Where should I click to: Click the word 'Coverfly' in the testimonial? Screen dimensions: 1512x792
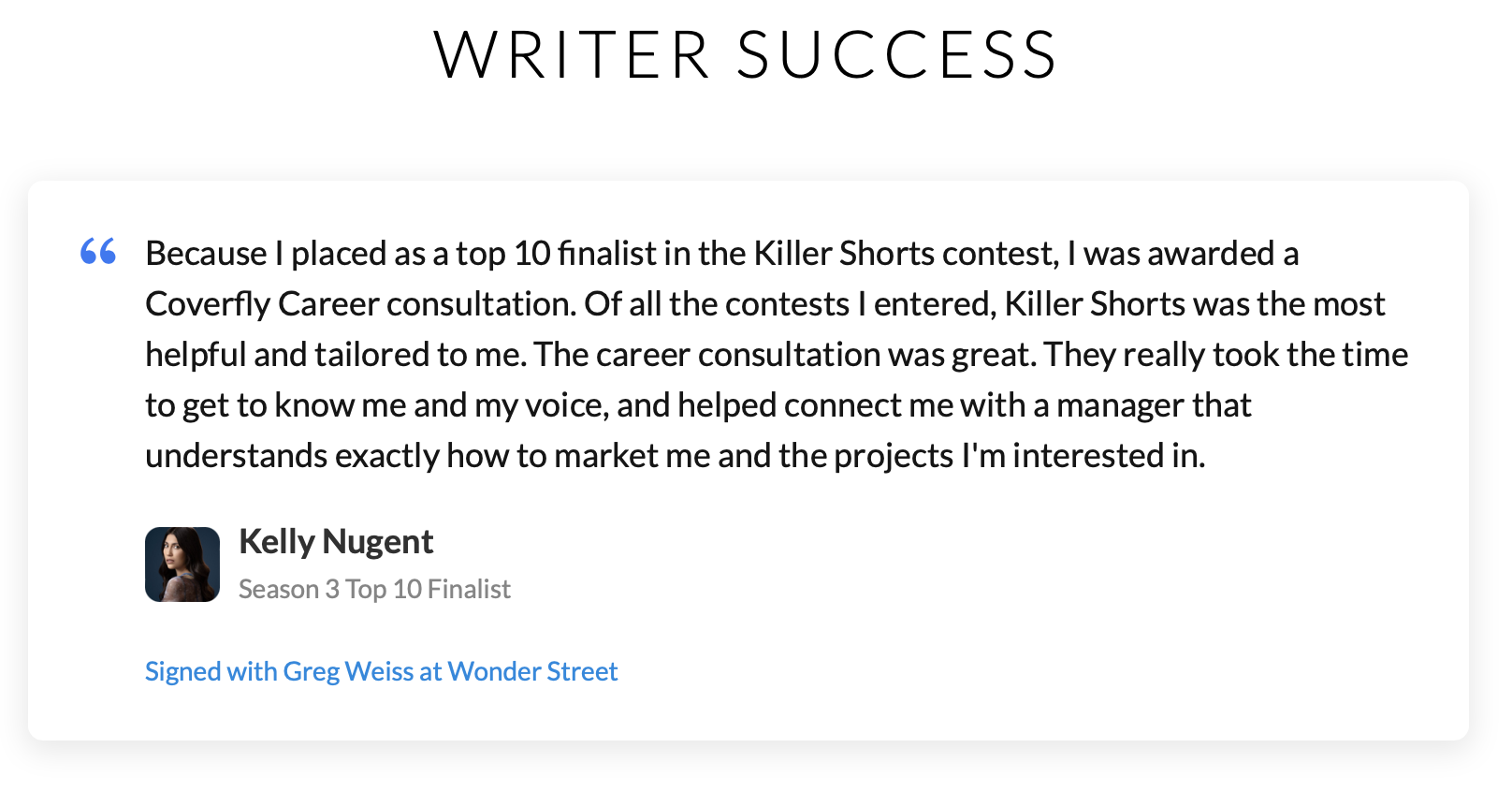click(208, 304)
